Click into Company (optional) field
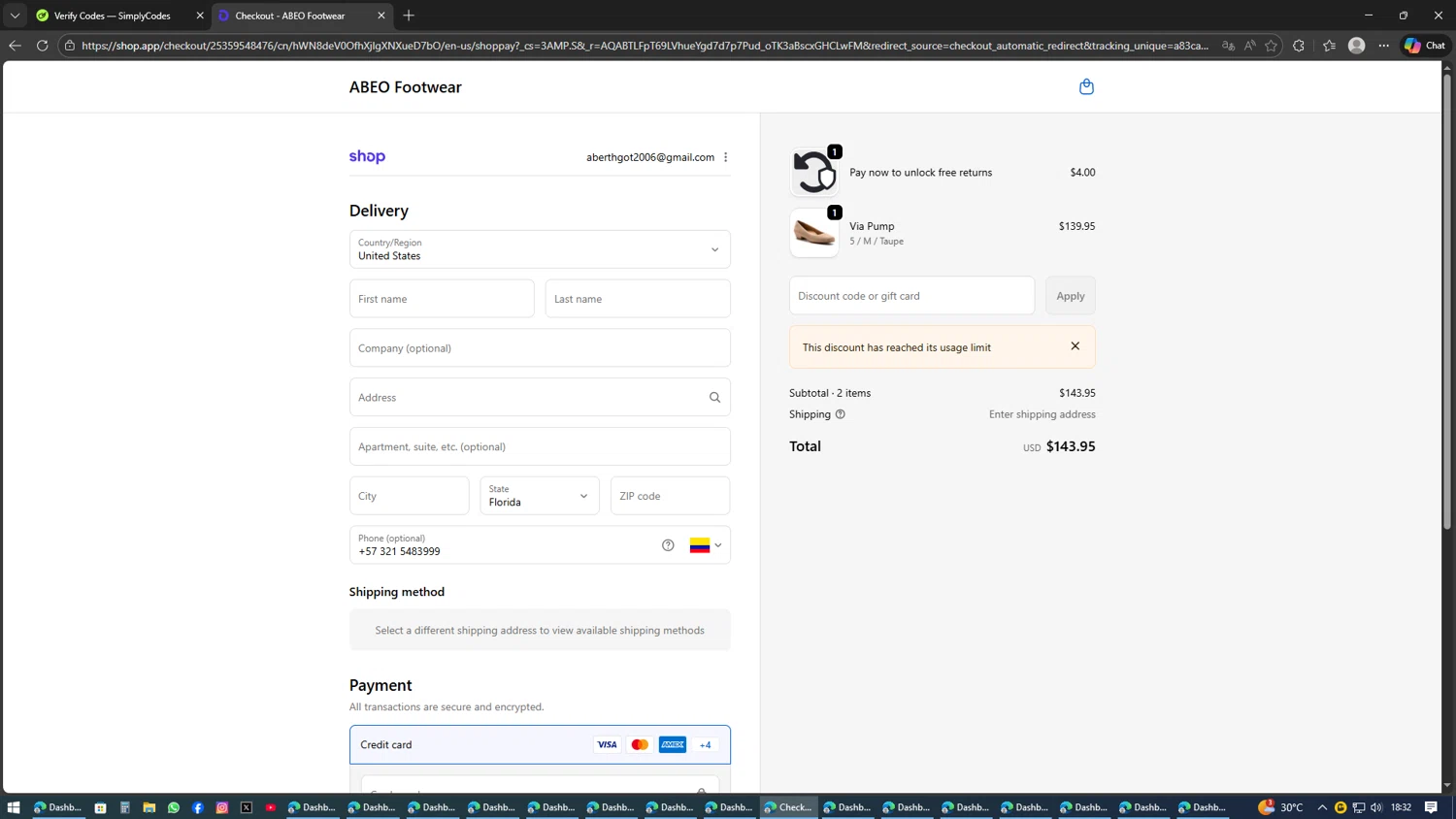This screenshot has height=819, width=1456. coord(540,347)
